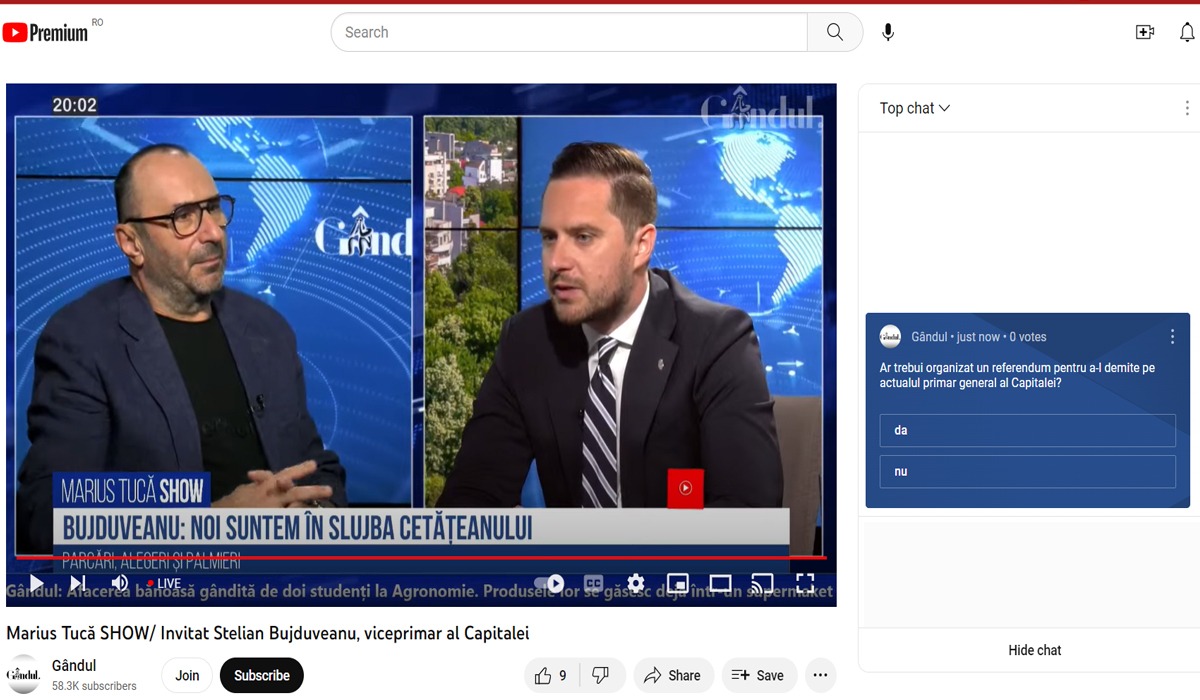
Task: Cast the video to a TV
Action: [x=762, y=583]
